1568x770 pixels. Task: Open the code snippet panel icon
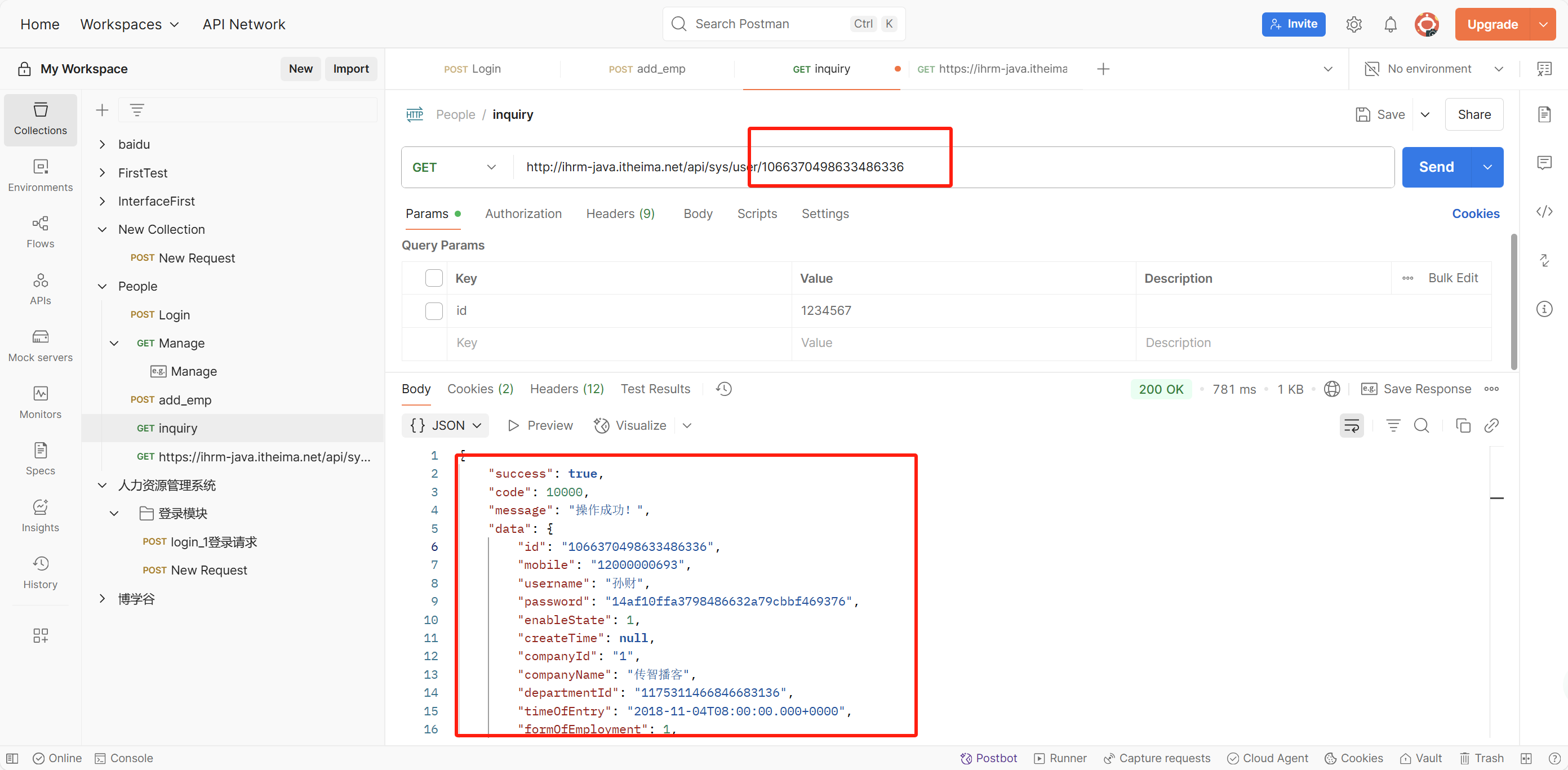pyautogui.click(x=1544, y=212)
